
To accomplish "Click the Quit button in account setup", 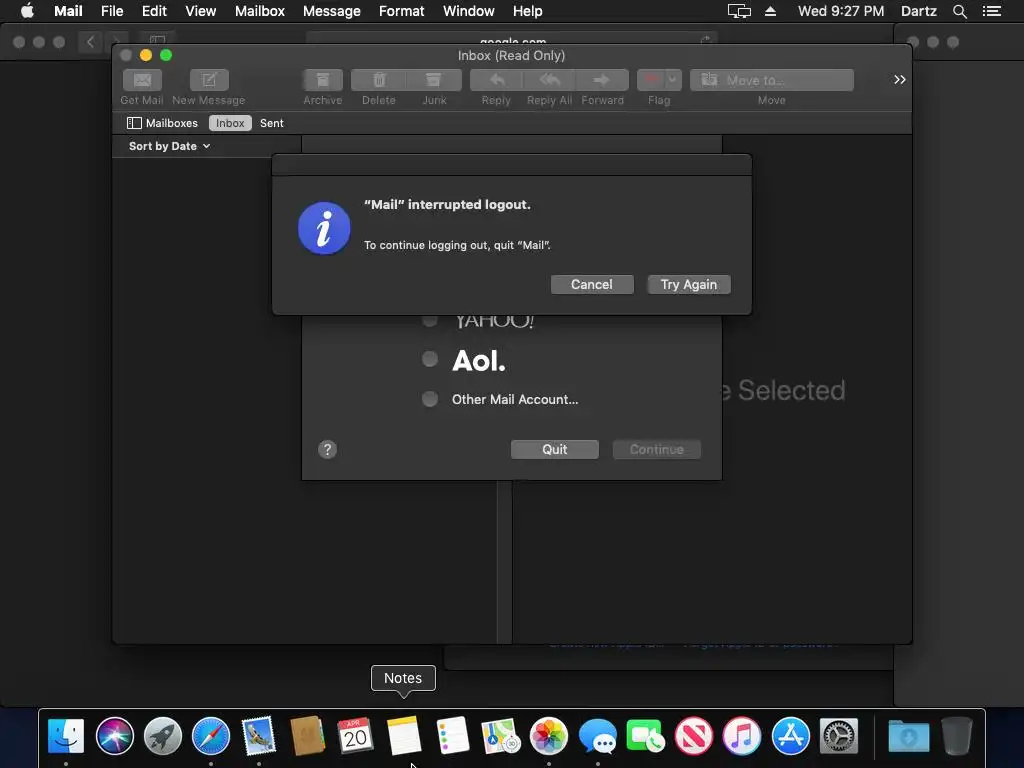I will pos(554,449).
